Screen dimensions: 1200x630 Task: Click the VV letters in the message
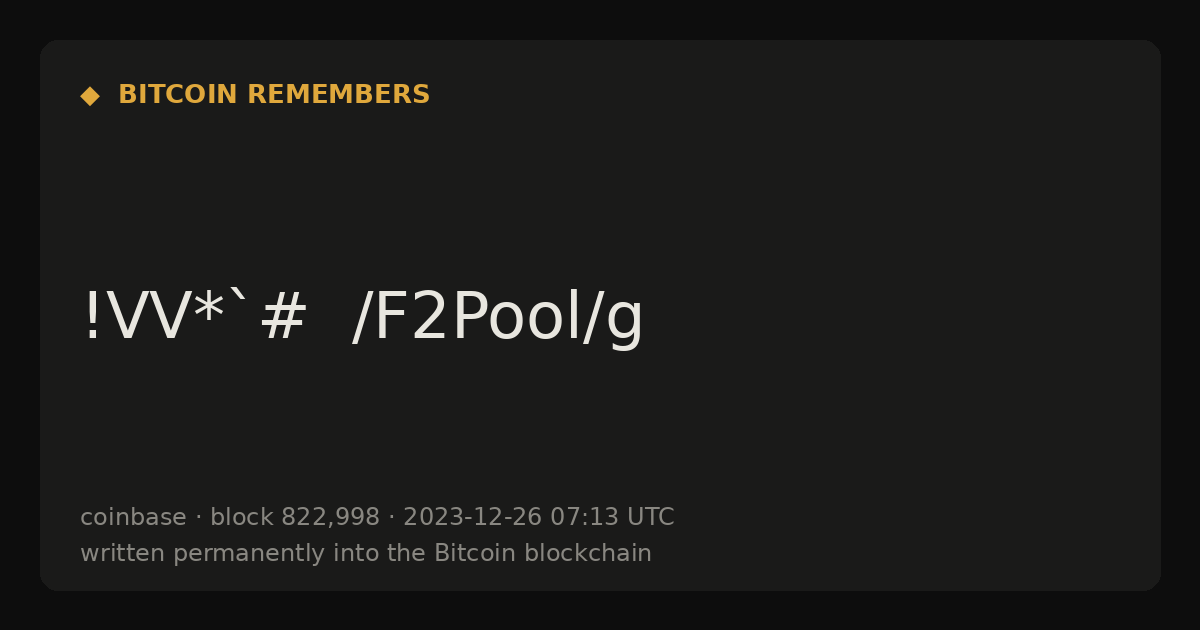(147, 318)
